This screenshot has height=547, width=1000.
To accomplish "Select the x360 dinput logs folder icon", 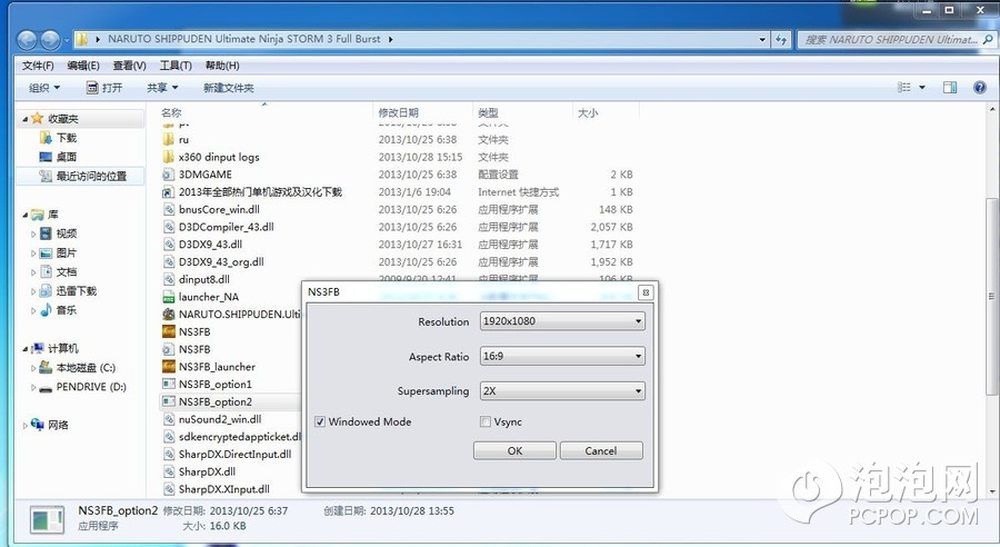I will coord(168,157).
